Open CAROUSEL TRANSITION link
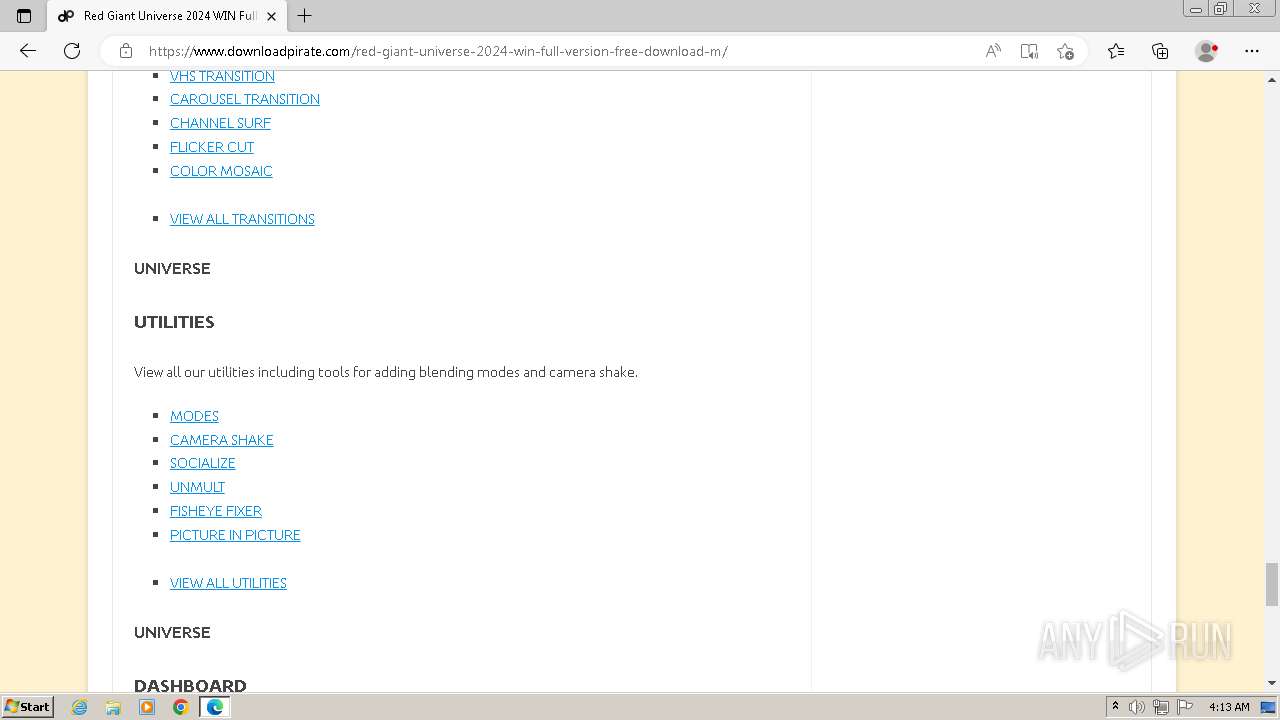 245,99
